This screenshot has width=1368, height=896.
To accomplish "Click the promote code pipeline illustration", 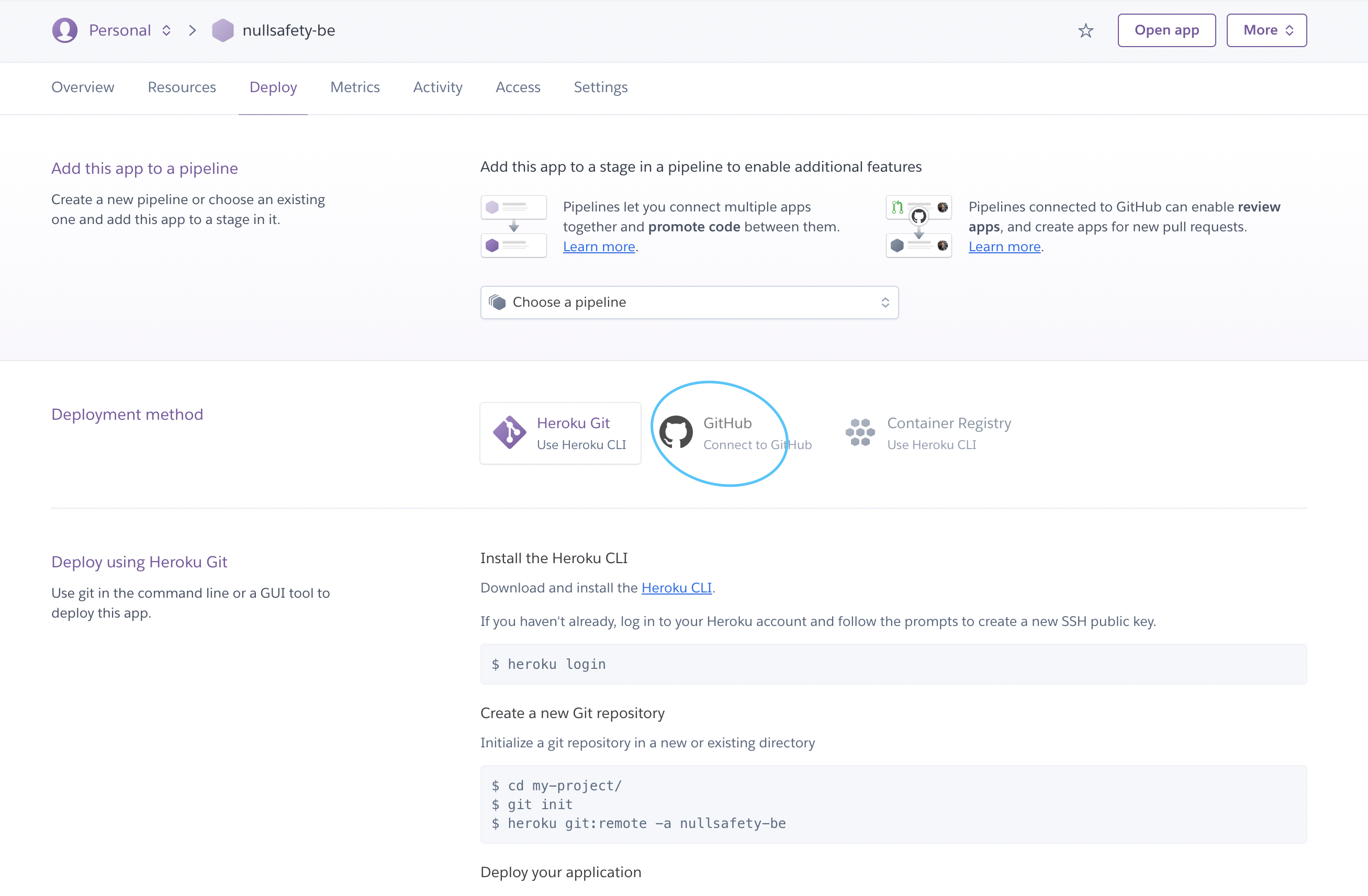I will (513, 227).
